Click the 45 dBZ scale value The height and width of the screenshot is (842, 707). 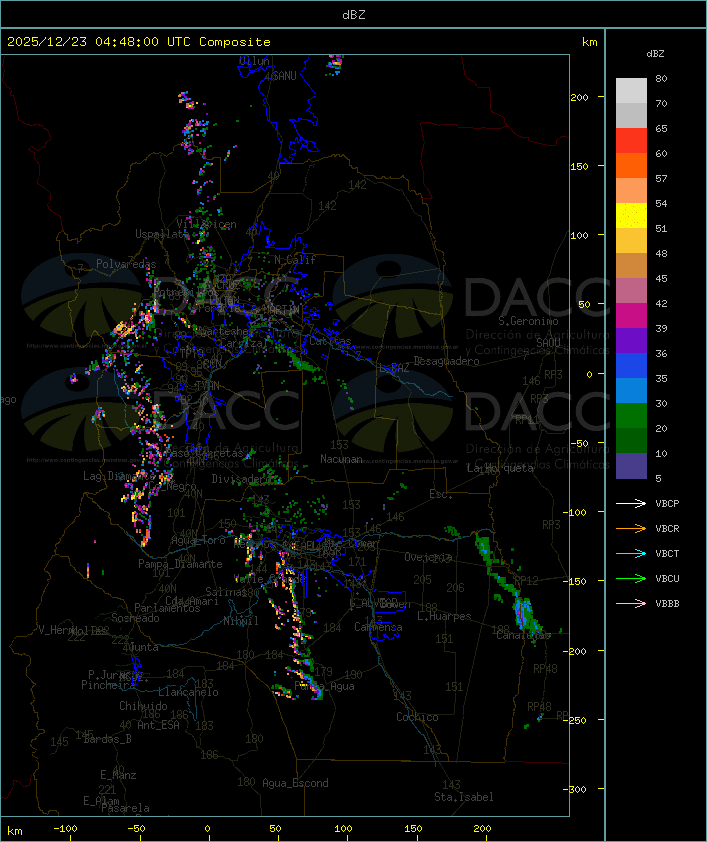tap(661, 278)
